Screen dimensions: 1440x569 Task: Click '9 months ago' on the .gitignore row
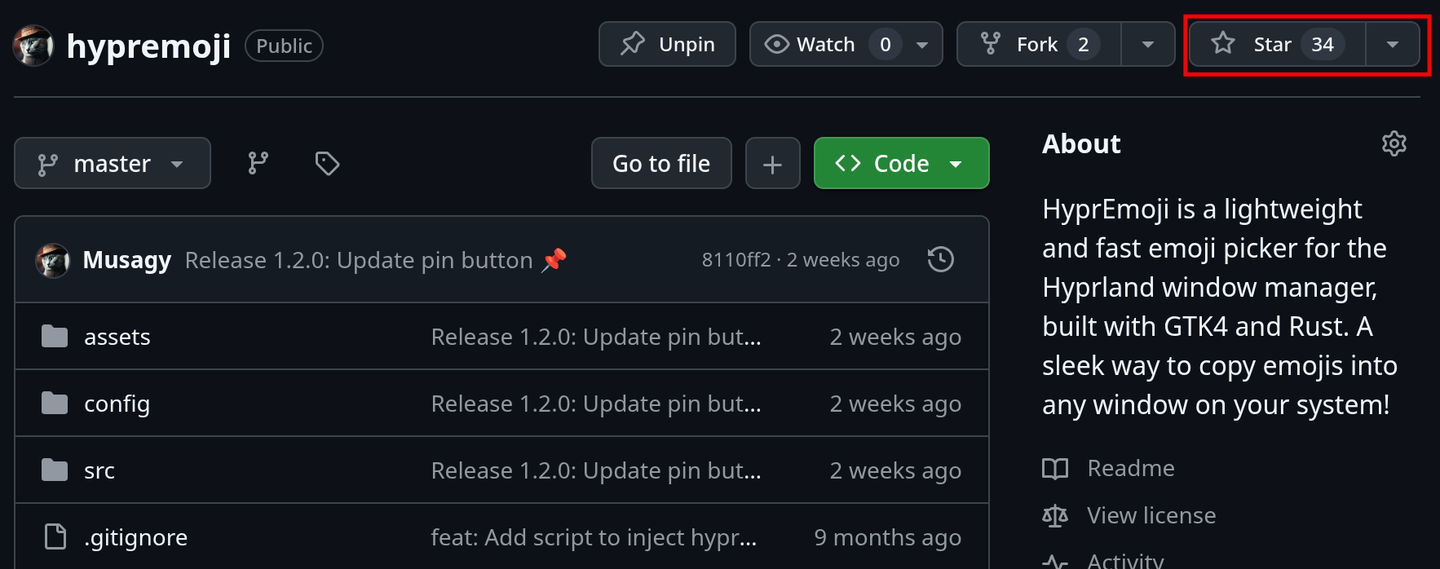(888, 537)
